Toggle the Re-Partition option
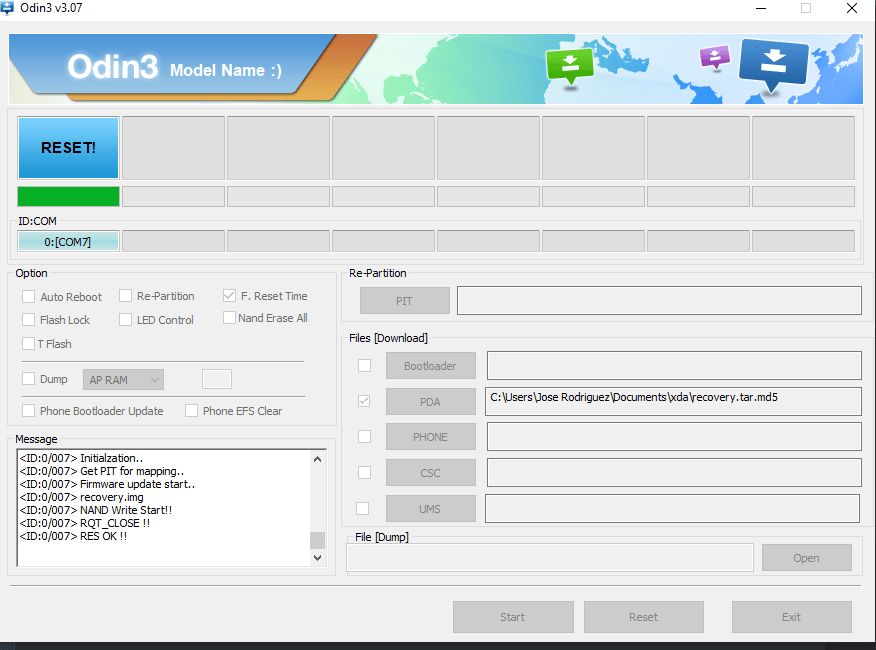 point(126,296)
